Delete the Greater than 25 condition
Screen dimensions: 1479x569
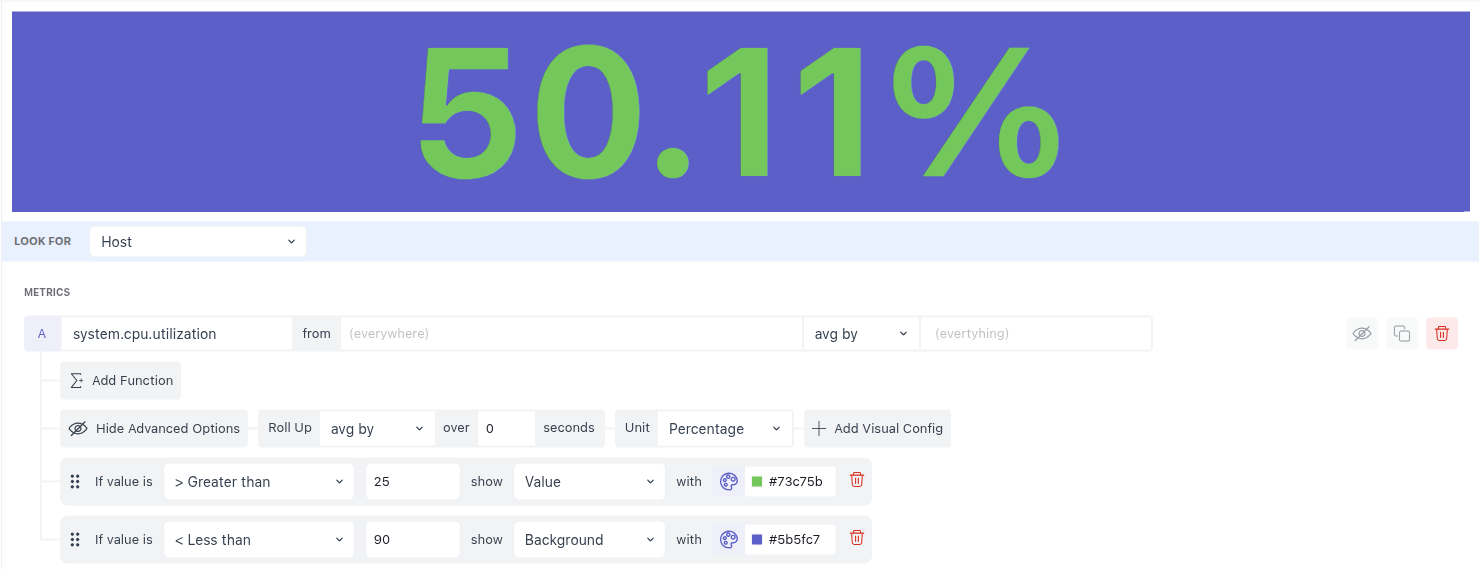(x=856, y=480)
